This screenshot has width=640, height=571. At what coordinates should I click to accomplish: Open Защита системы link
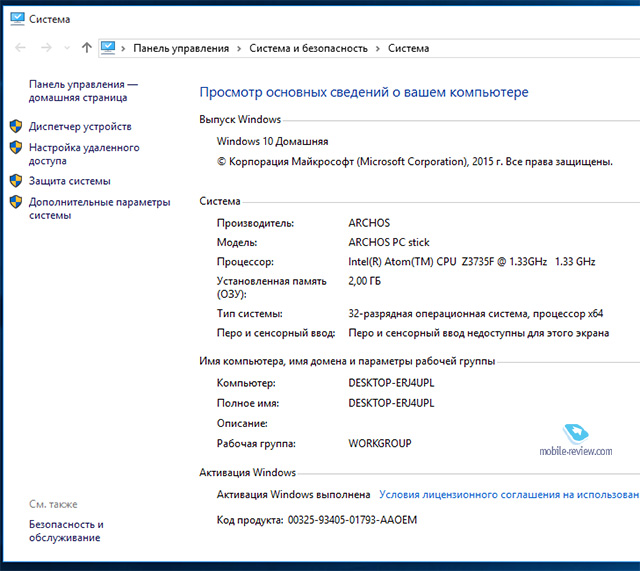(x=70, y=181)
